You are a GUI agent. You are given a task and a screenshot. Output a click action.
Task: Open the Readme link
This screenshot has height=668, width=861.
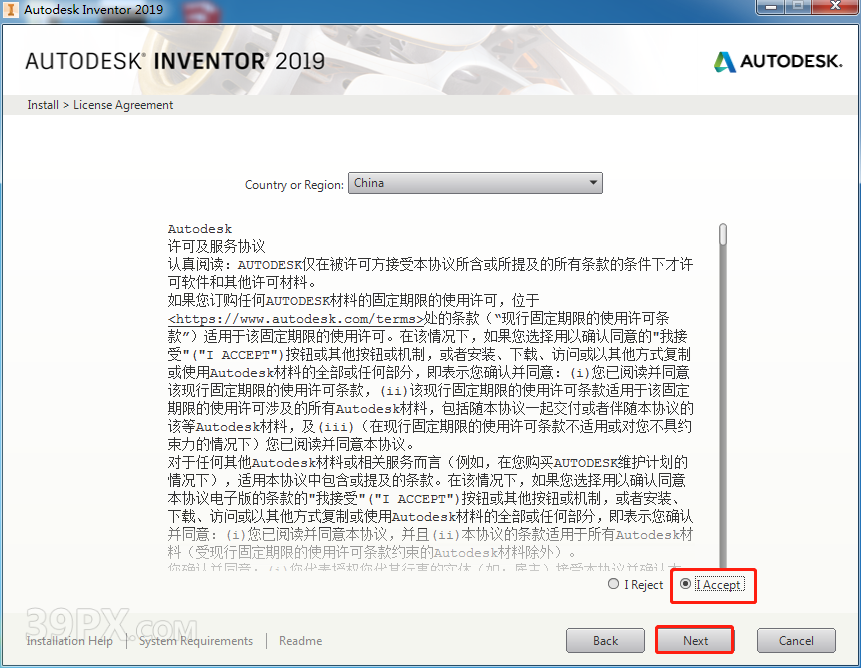point(300,641)
